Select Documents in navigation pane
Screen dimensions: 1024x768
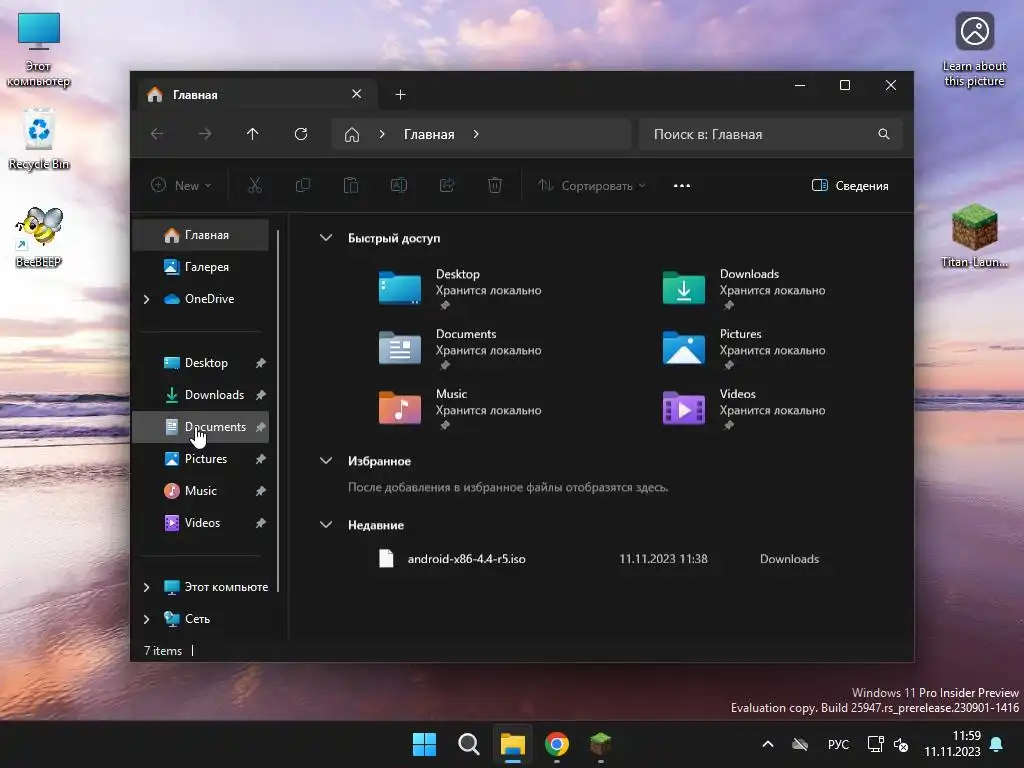pyautogui.click(x=200, y=427)
